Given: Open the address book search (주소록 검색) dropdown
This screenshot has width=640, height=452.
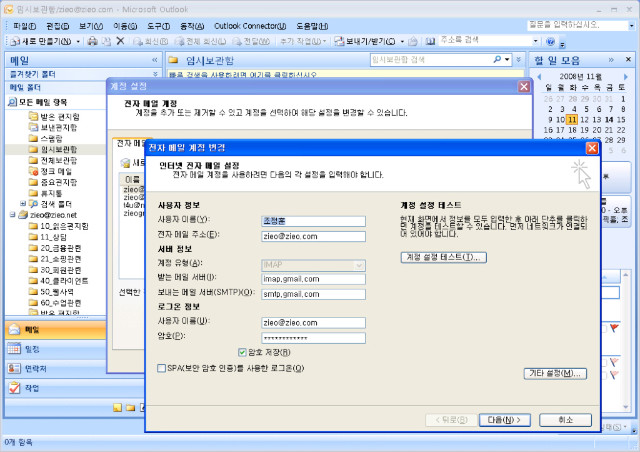Looking at the screenshot, I should tap(536, 41).
